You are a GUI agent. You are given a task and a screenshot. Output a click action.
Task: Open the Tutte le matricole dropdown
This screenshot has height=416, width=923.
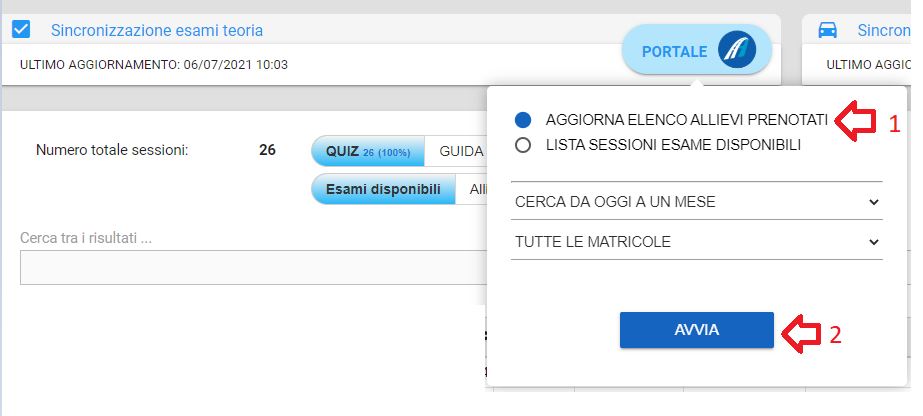(696, 241)
